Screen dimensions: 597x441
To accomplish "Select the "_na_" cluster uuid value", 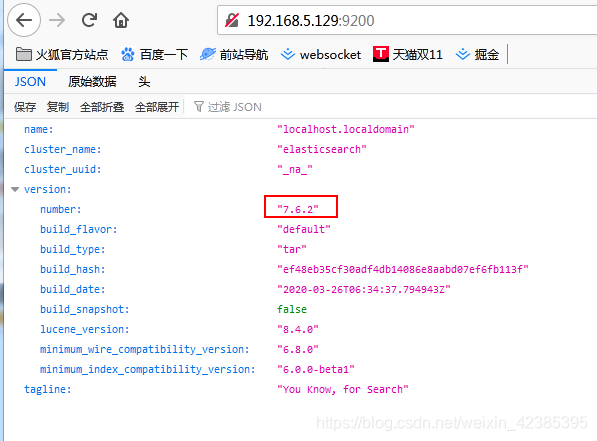I will click(295, 169).
